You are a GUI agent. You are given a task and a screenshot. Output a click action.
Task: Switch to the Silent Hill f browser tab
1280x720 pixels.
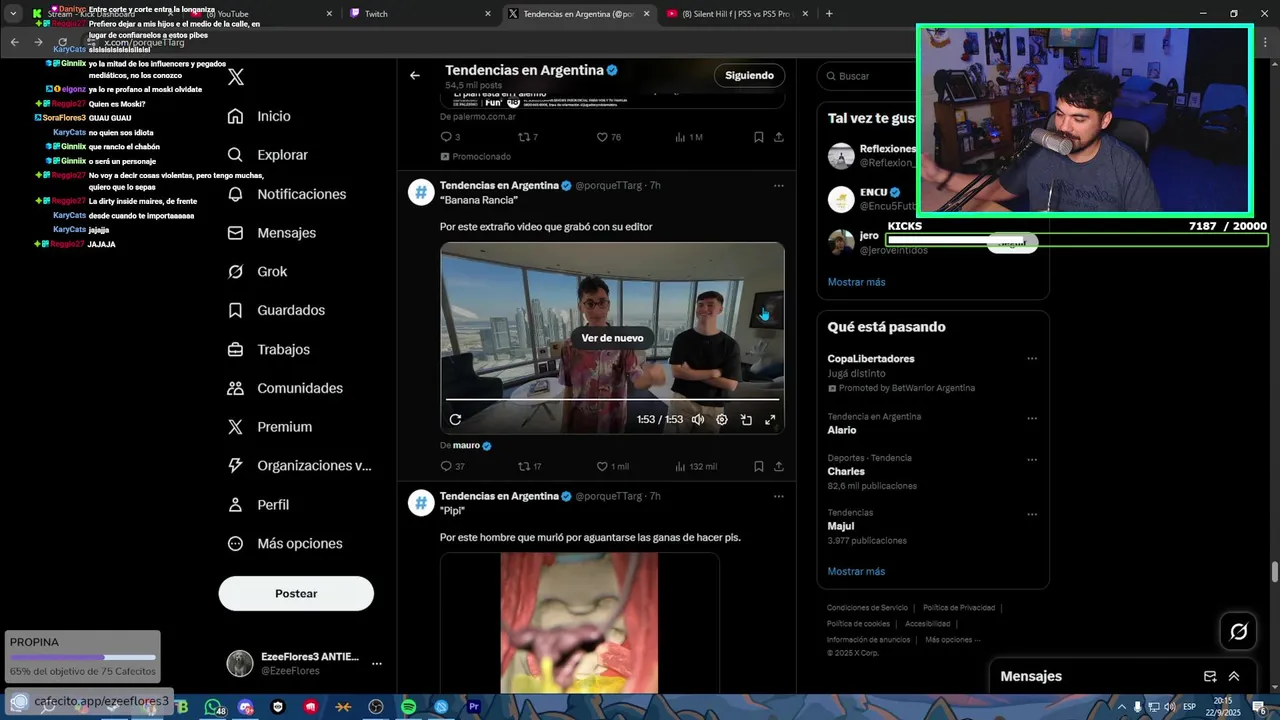(735, 14)
